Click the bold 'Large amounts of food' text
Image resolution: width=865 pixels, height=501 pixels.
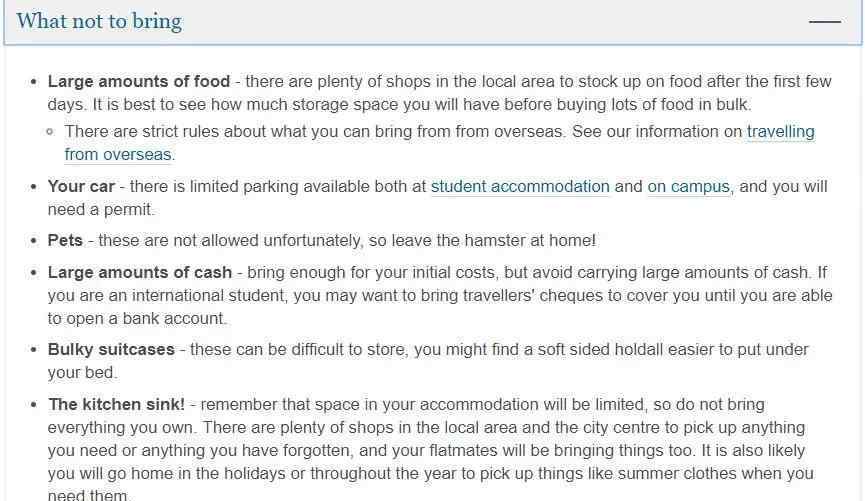coord(138,82)
